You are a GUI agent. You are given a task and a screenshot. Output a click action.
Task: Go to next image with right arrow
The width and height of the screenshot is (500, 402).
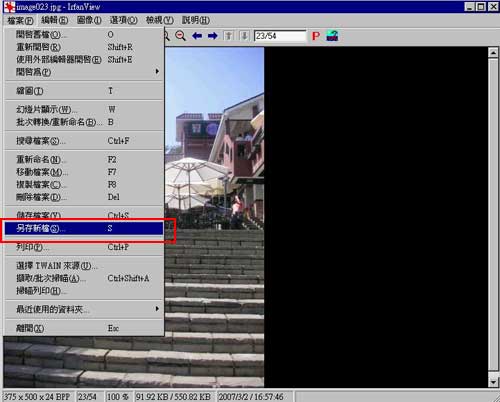pos(213,36)
